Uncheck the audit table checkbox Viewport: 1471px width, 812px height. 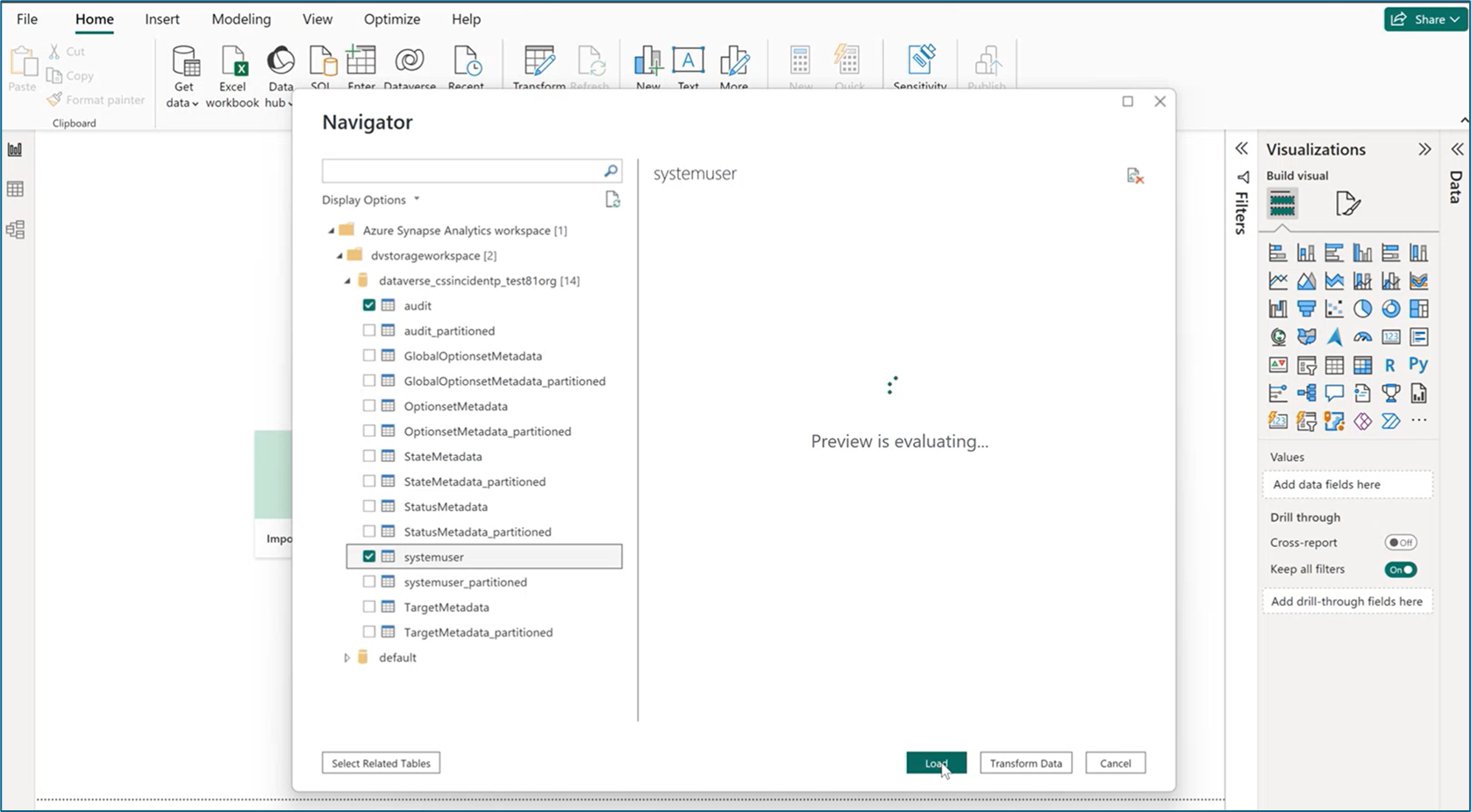pos(369,305)
